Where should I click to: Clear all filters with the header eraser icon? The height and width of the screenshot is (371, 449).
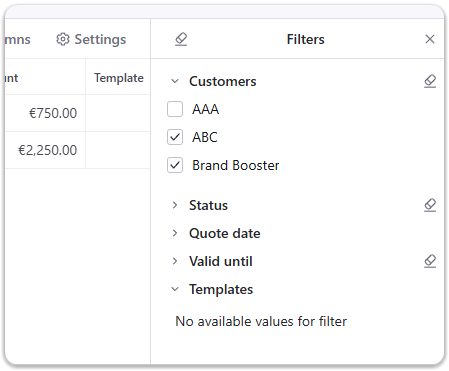point(181,39)
